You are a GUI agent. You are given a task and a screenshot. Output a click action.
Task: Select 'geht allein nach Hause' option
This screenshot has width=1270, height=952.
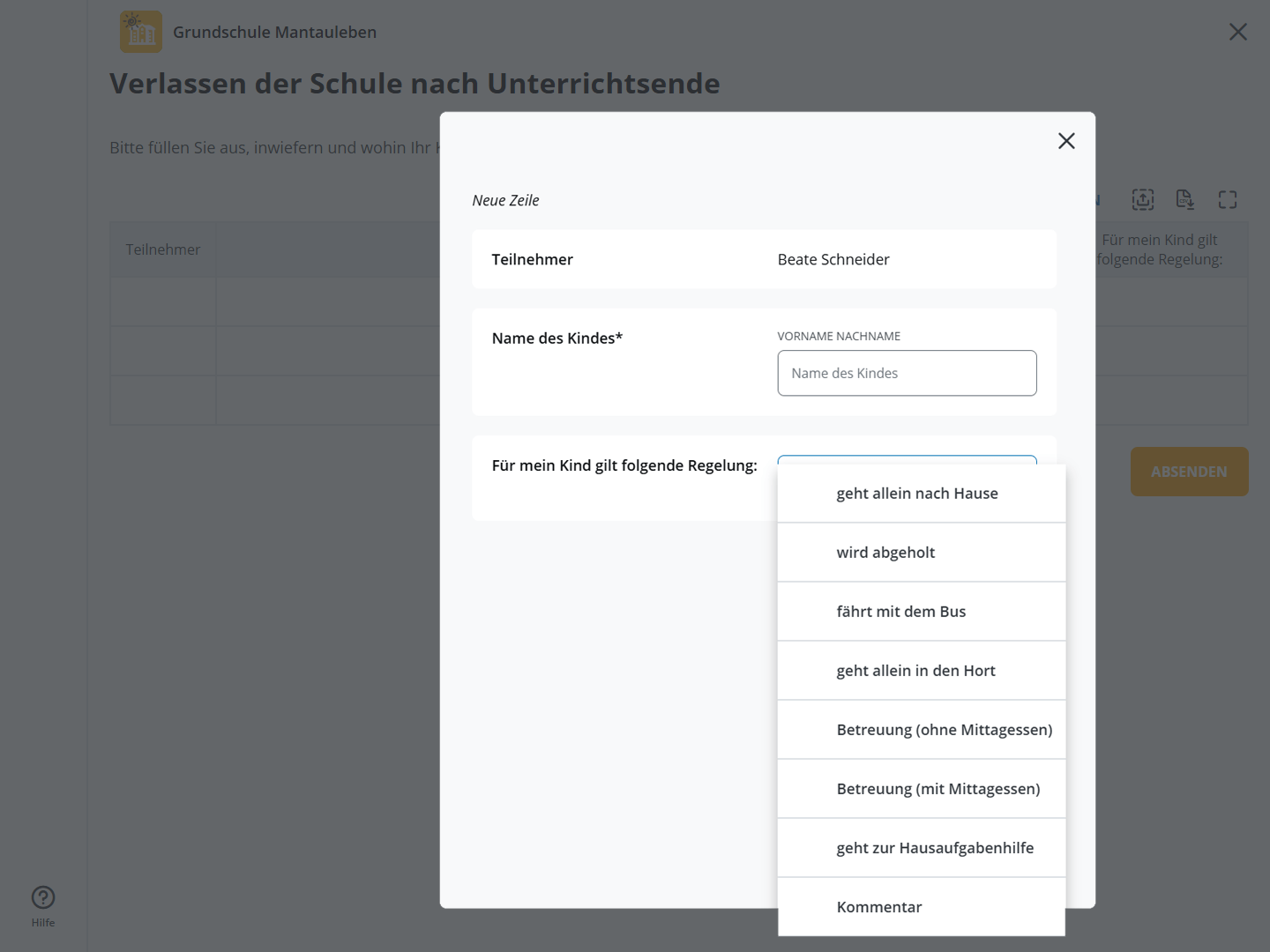tap(917, 494)
